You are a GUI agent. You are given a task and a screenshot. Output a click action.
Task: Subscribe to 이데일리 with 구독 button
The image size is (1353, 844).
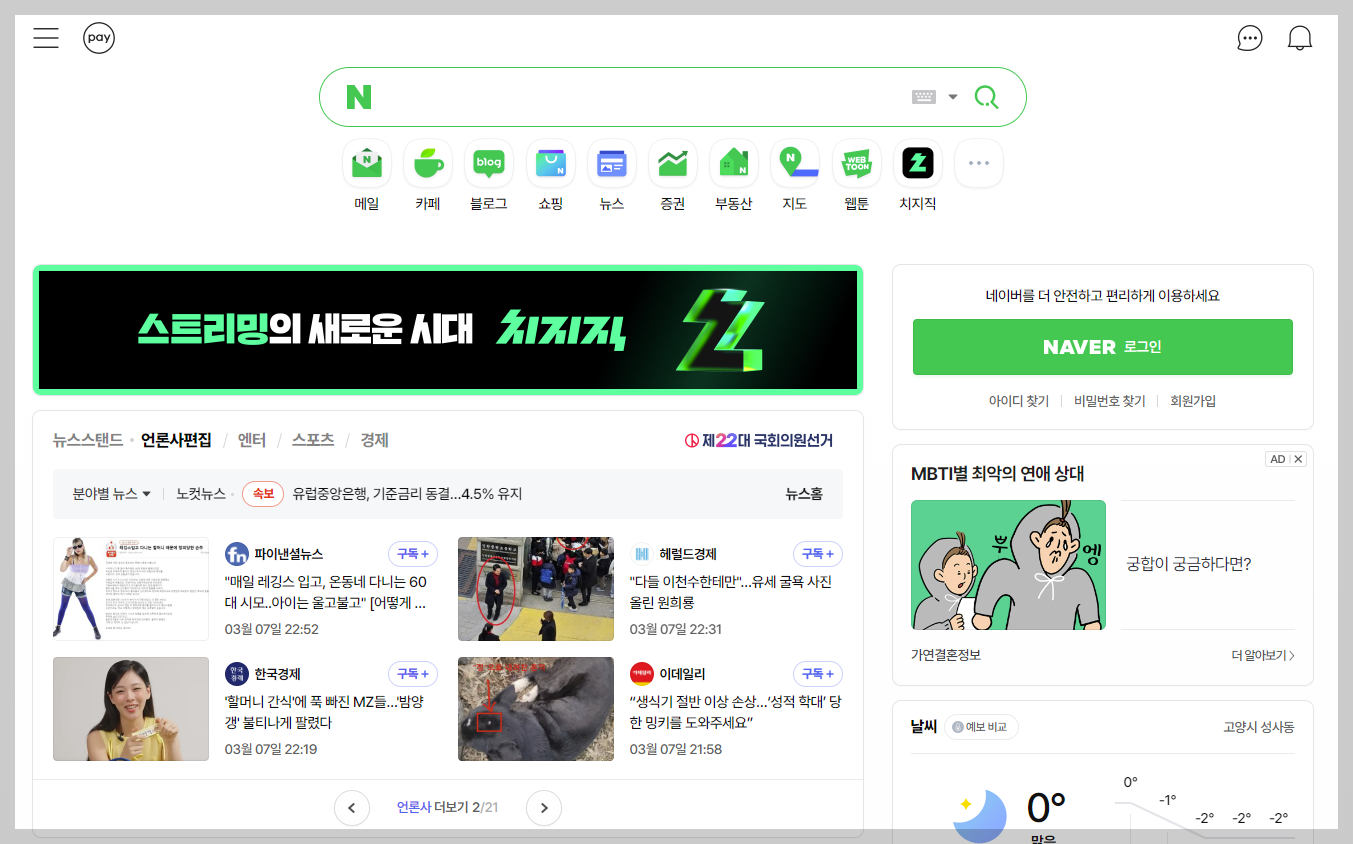coord(818,674)
